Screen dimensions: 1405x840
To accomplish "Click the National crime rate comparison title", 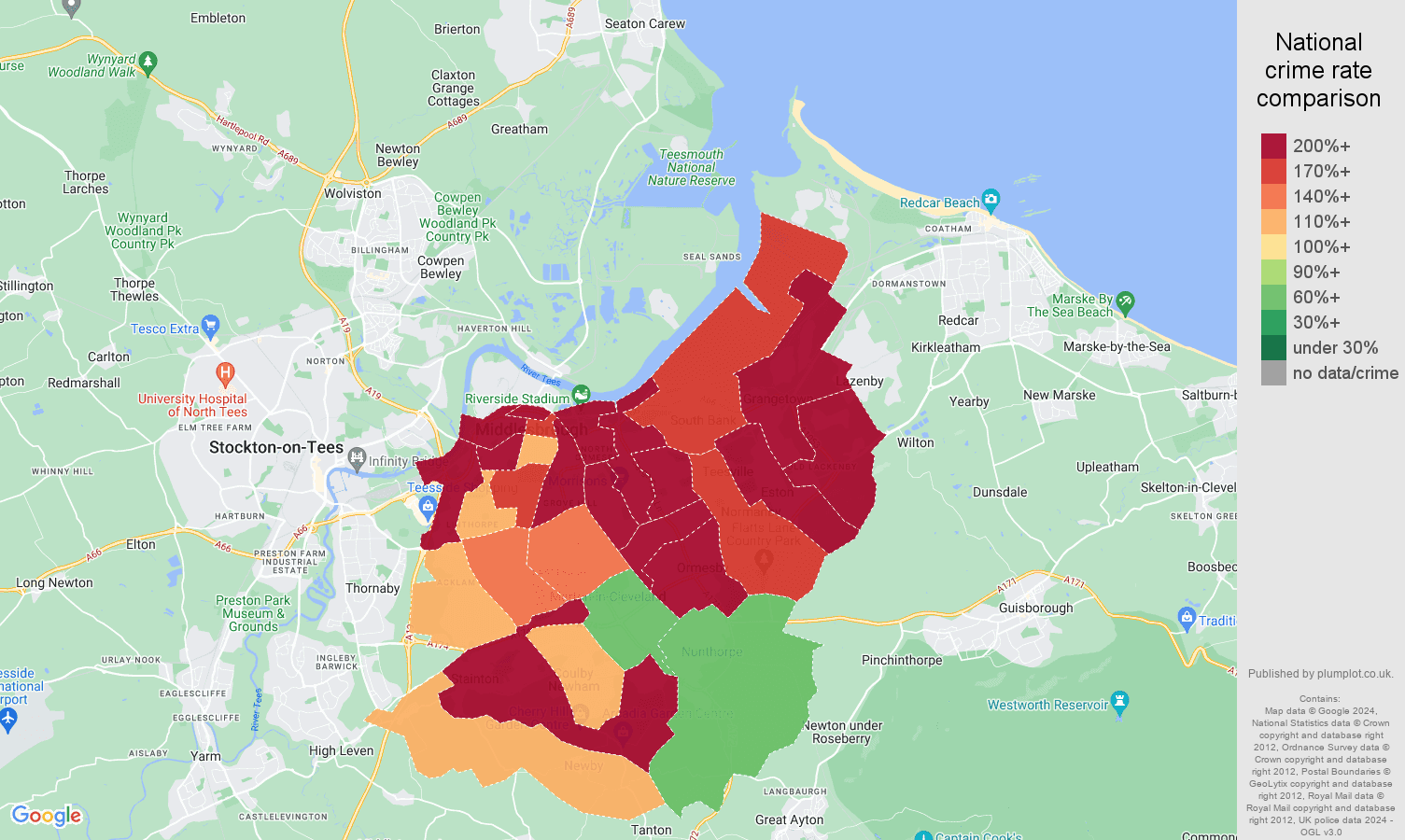I will (1318, 70).
